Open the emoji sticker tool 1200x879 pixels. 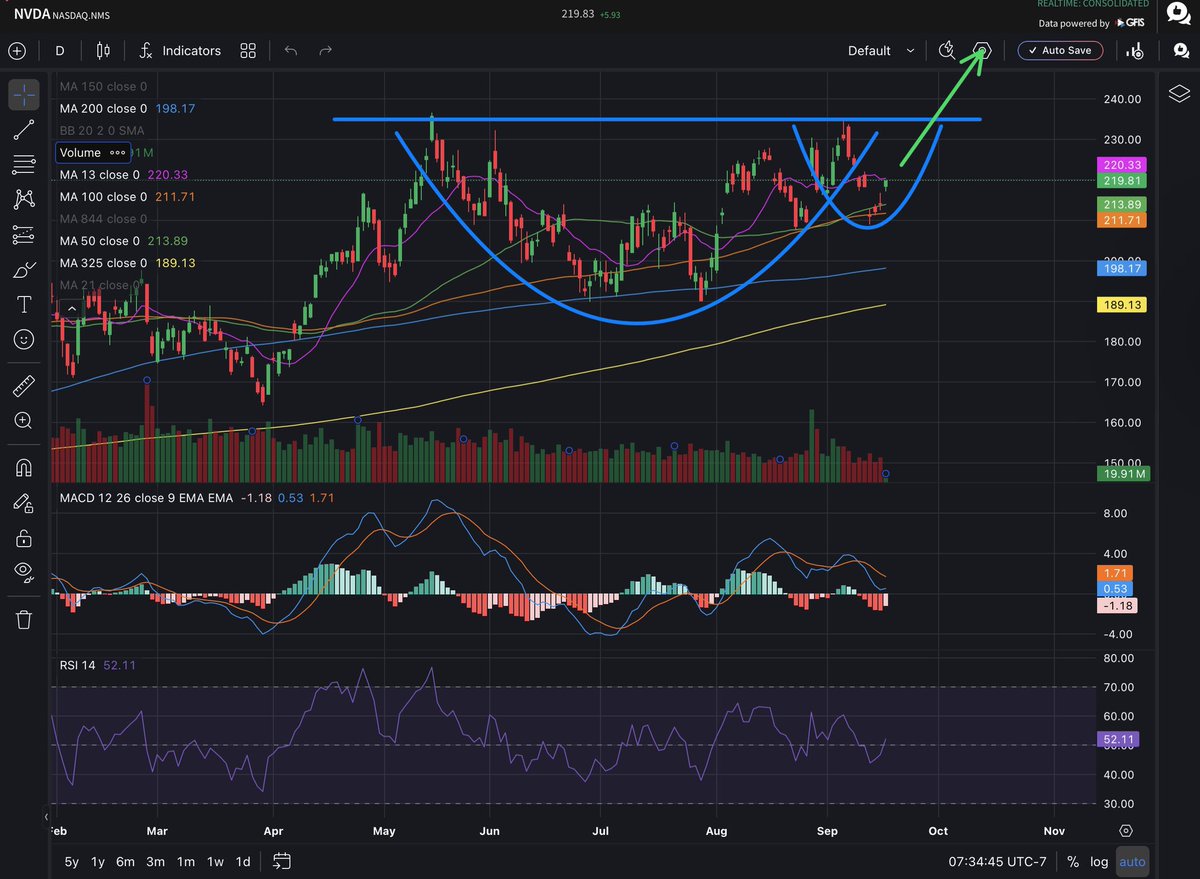point(24,340)
